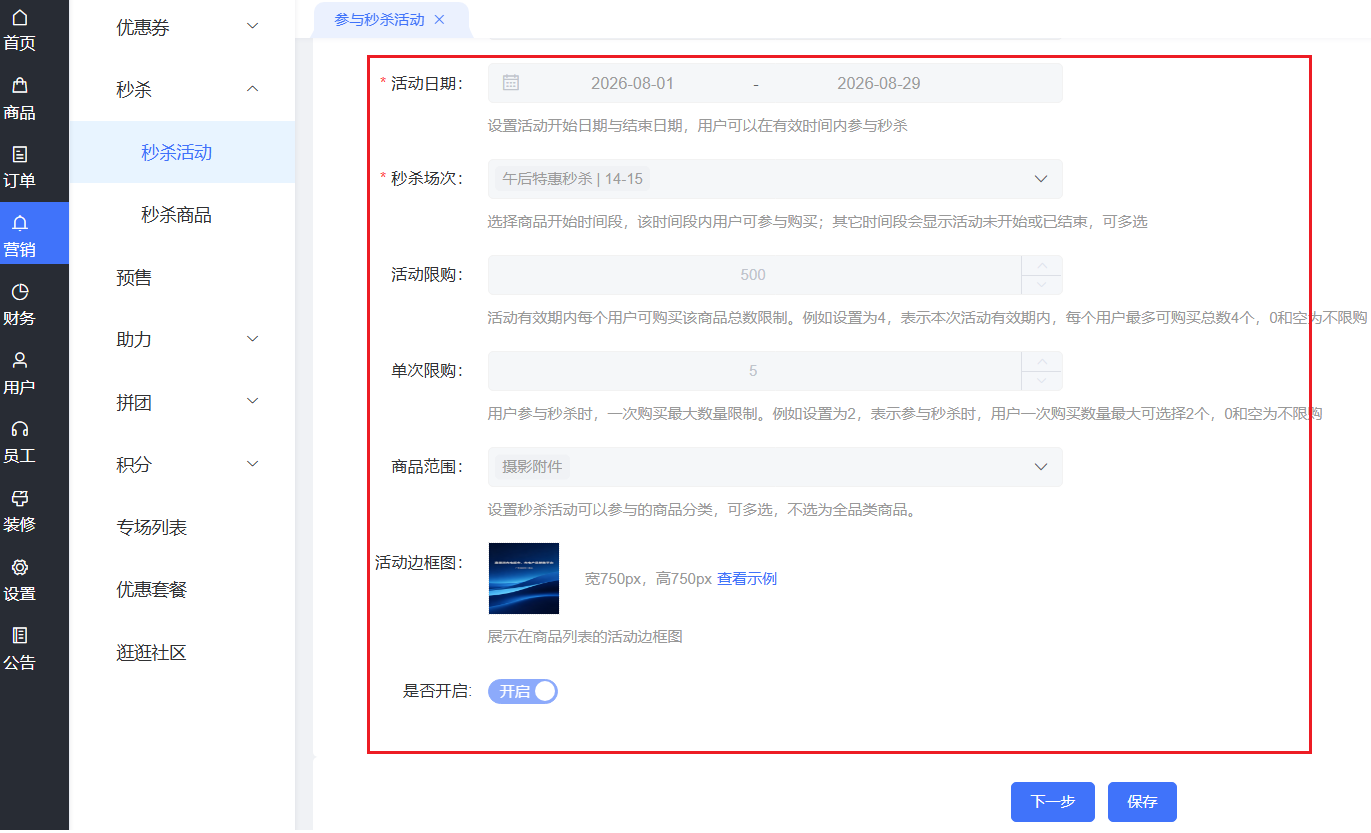Image resolution: width=1371 pixels, height=833 pixels.
Task: Click the start date 2026-08-01
Action: coord(632,83)
